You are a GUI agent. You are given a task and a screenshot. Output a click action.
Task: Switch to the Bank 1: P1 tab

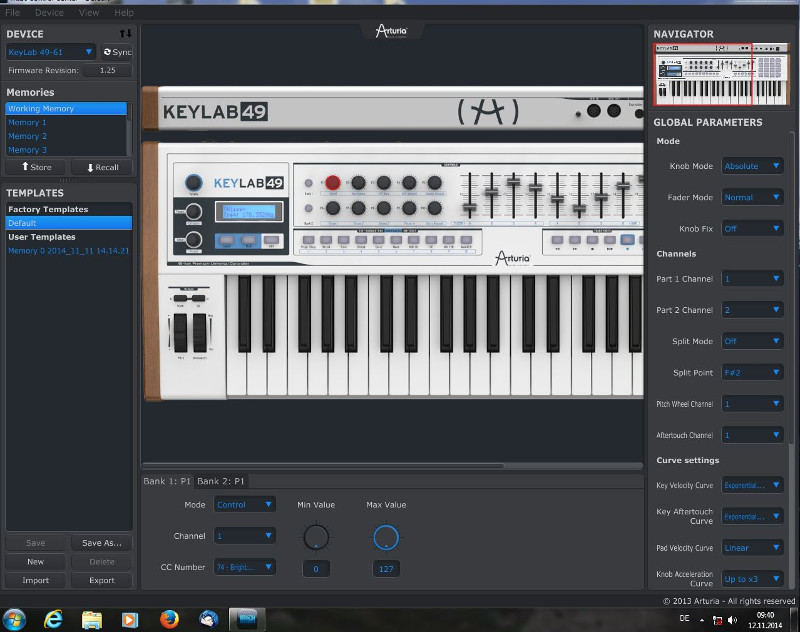(167, 481)
